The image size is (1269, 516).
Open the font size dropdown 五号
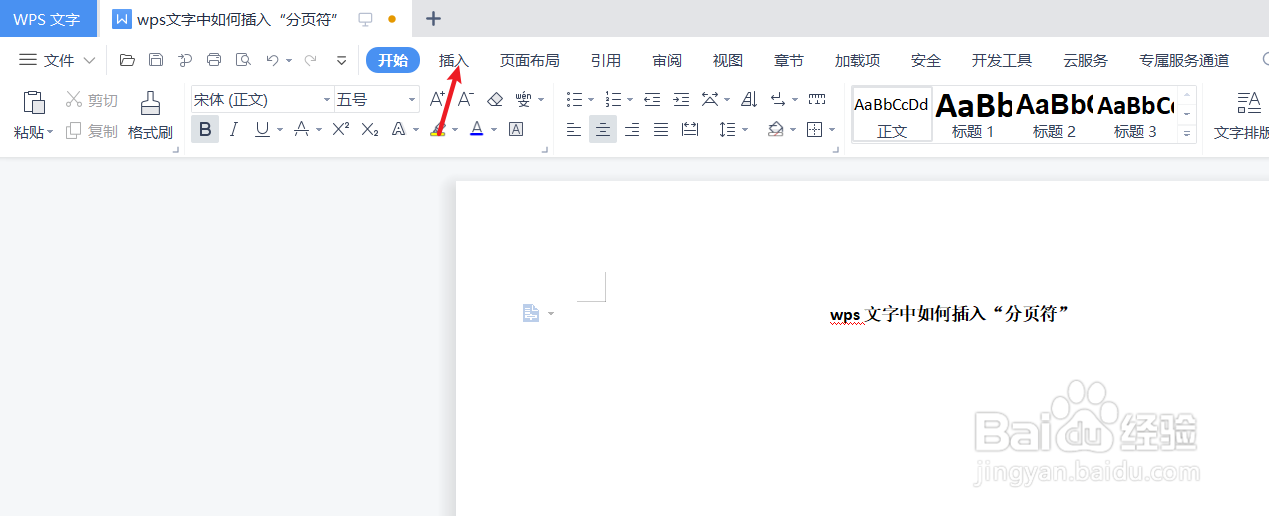tap(412, 99)
